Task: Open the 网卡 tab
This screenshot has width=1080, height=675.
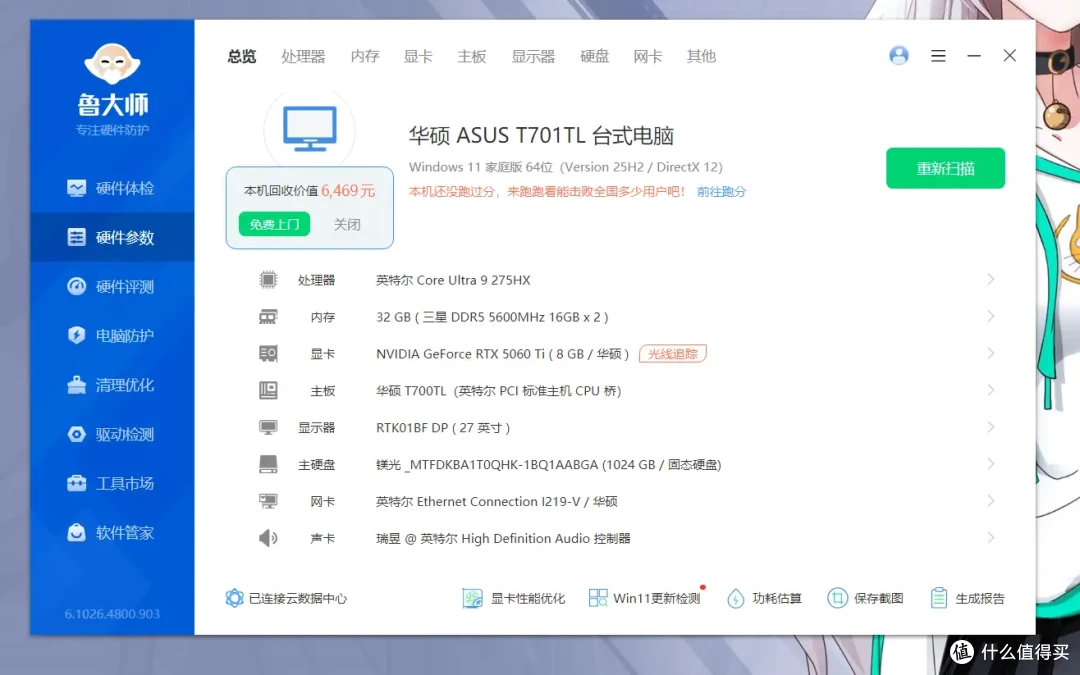Action: point(647,56)
